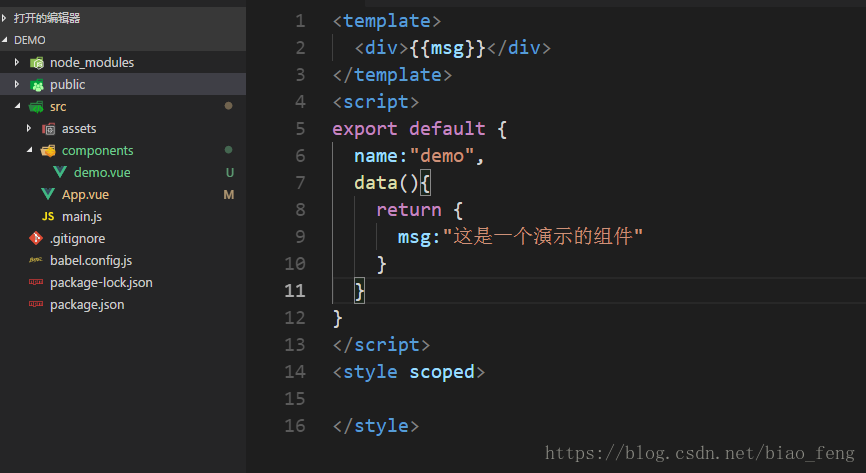866x473 pixels.
Task: Click the node_modules folder icon
Action: click(x=36, y=63)
